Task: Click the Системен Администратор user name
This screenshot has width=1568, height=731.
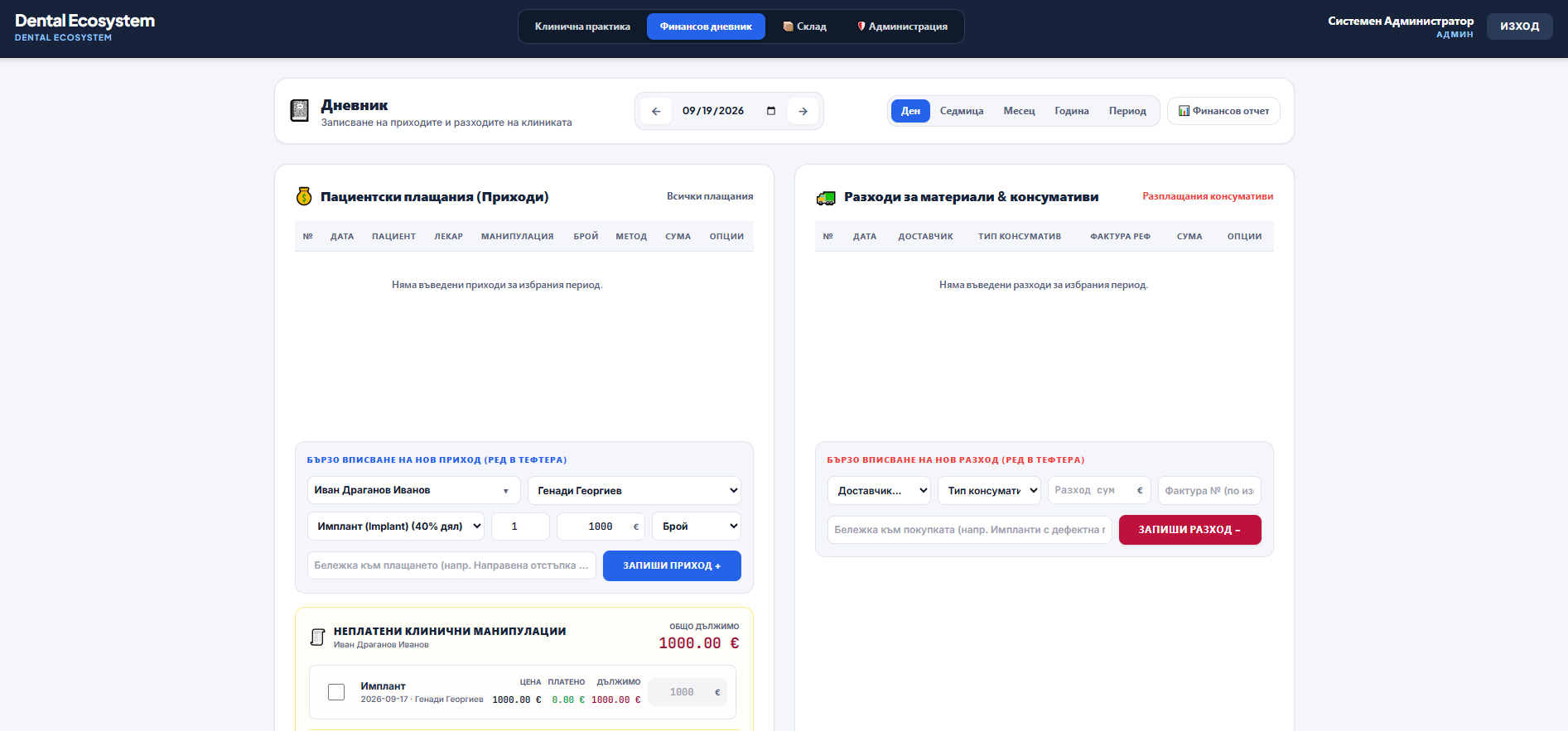Action: 1401,21
